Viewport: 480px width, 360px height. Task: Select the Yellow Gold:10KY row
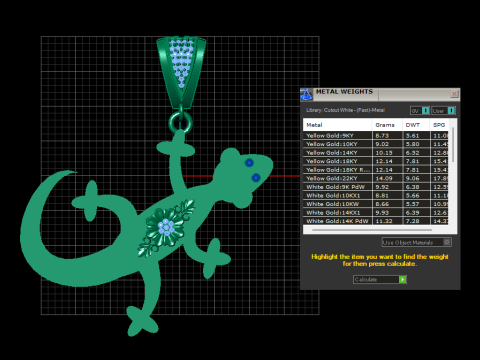pyautogui.click(x=376, y=144)
